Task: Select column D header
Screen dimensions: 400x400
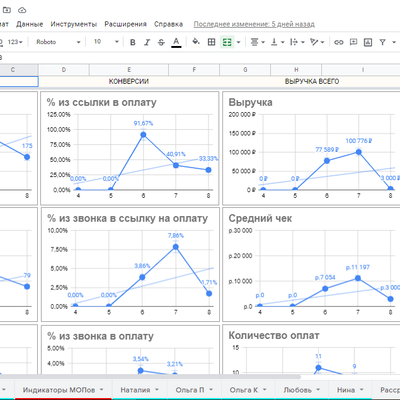Action: 64,70
